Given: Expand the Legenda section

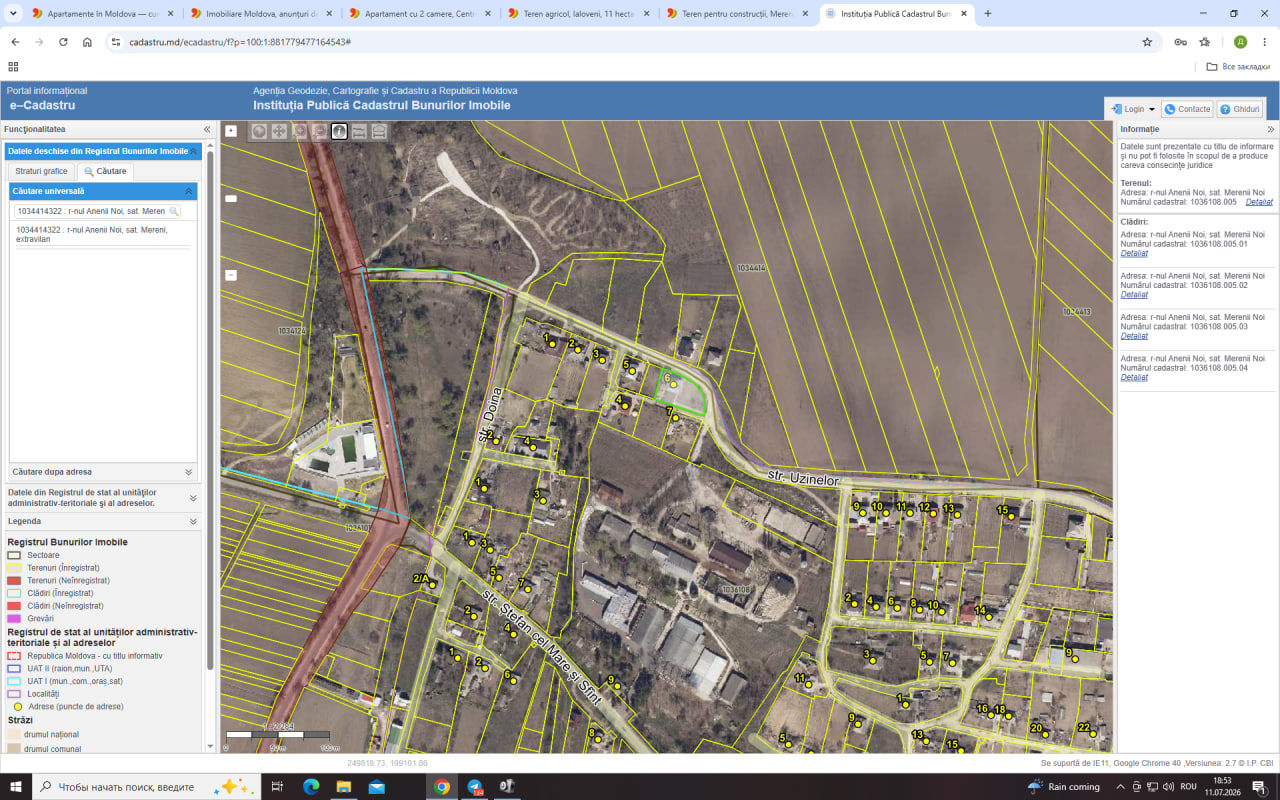Looking at the screenshot, I should point(193,521).
